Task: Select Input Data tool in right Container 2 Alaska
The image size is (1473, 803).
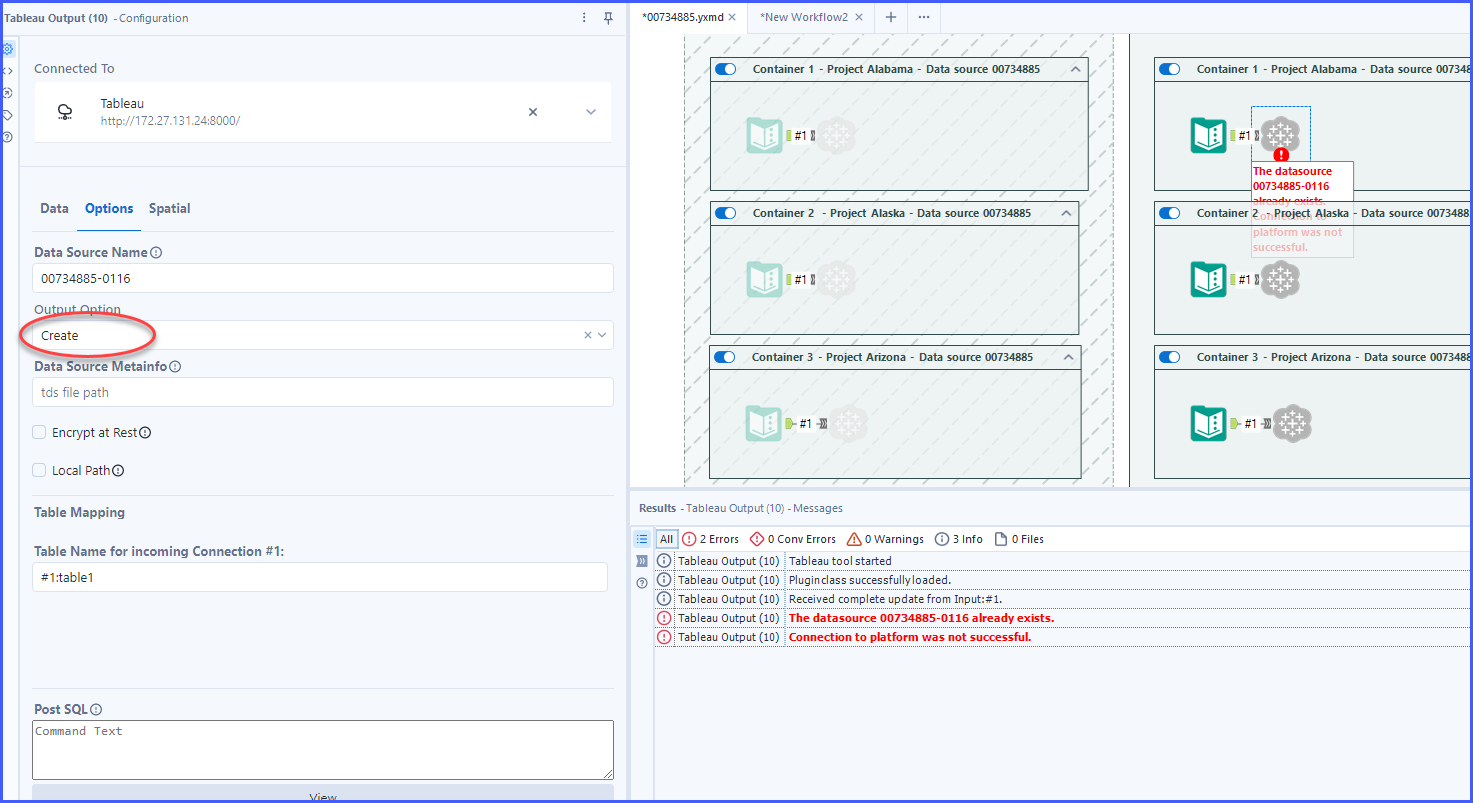Action: (1208, 279)
